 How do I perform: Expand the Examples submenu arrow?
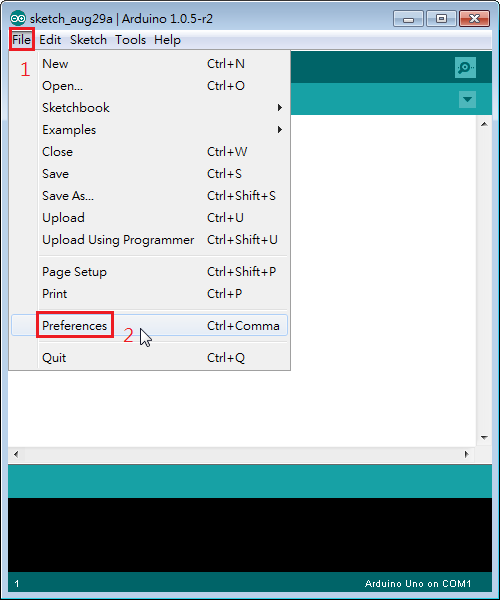(x=280, y=130)
